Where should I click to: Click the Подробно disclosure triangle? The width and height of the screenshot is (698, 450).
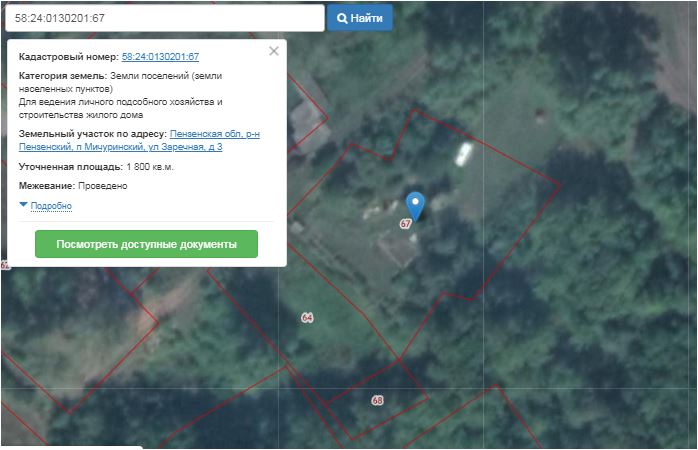[24, 205]
